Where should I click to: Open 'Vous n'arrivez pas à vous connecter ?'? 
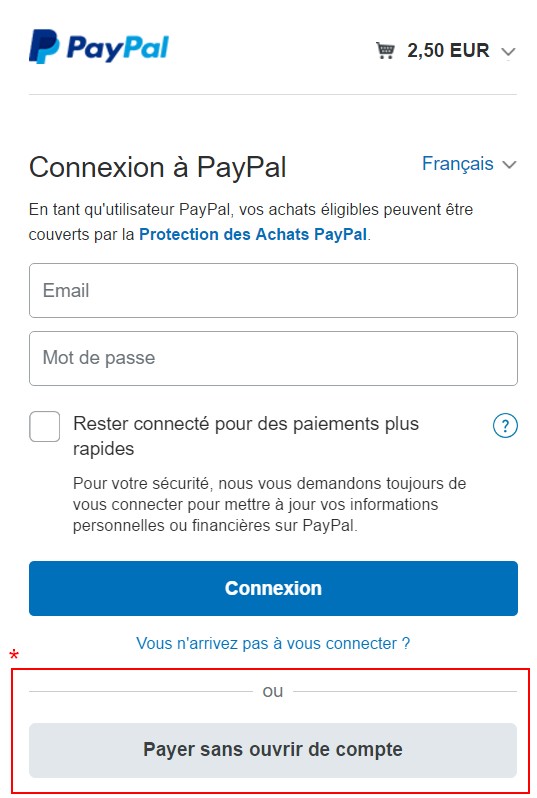point(273,643)
